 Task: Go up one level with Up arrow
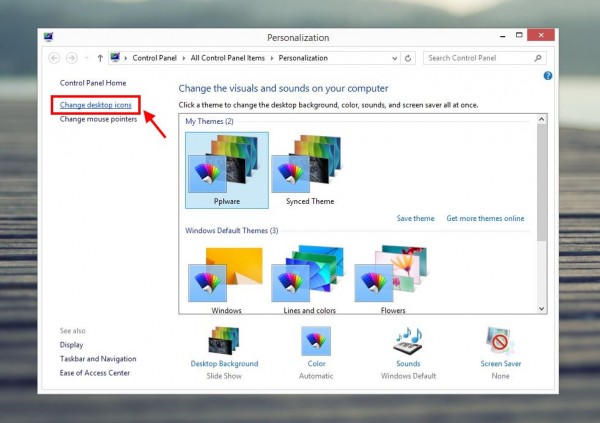click(x=100, y=58)
